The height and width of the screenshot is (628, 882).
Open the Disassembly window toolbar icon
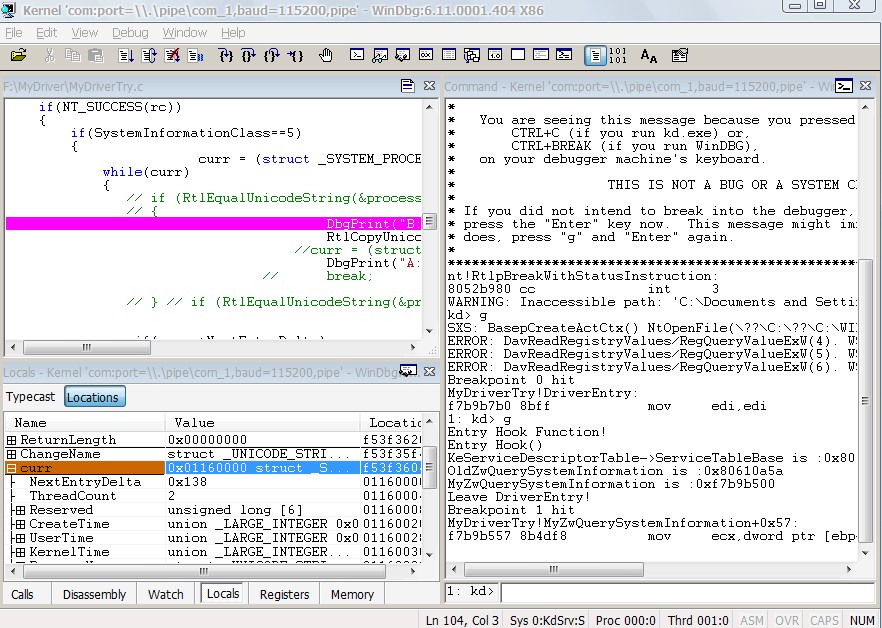point(495,55)
